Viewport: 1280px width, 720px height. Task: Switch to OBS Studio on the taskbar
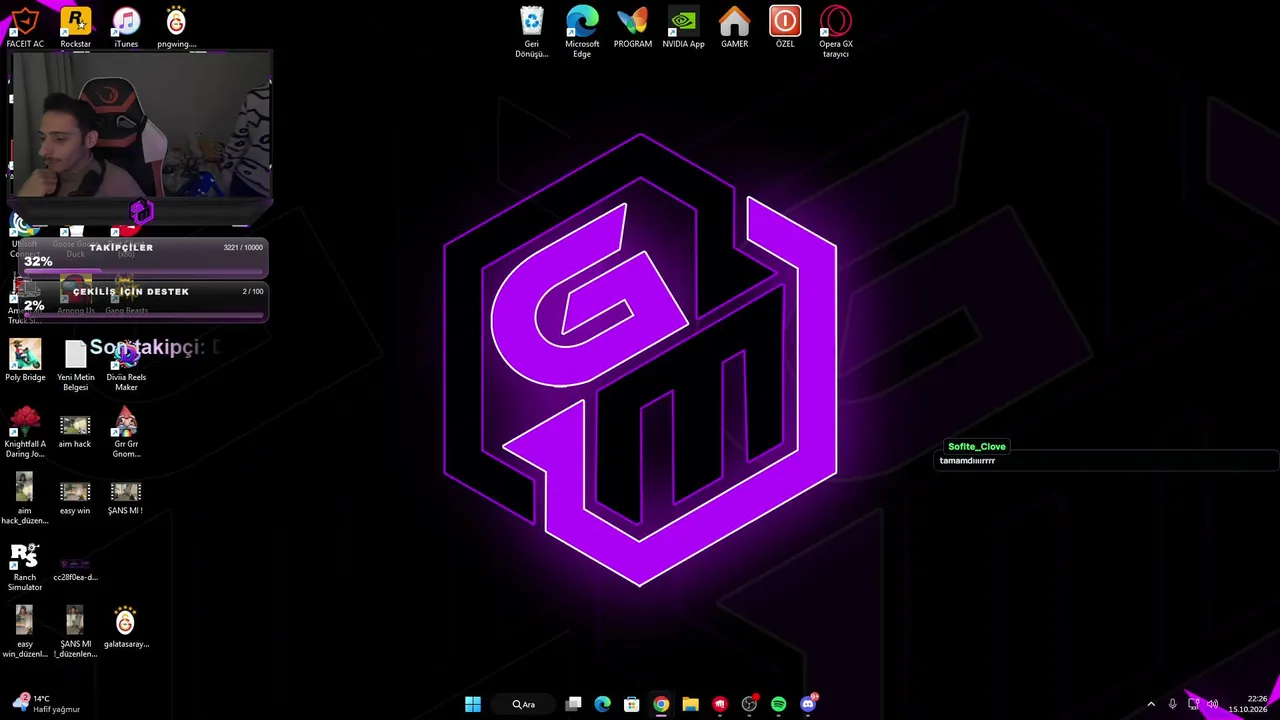pos(749,704)
